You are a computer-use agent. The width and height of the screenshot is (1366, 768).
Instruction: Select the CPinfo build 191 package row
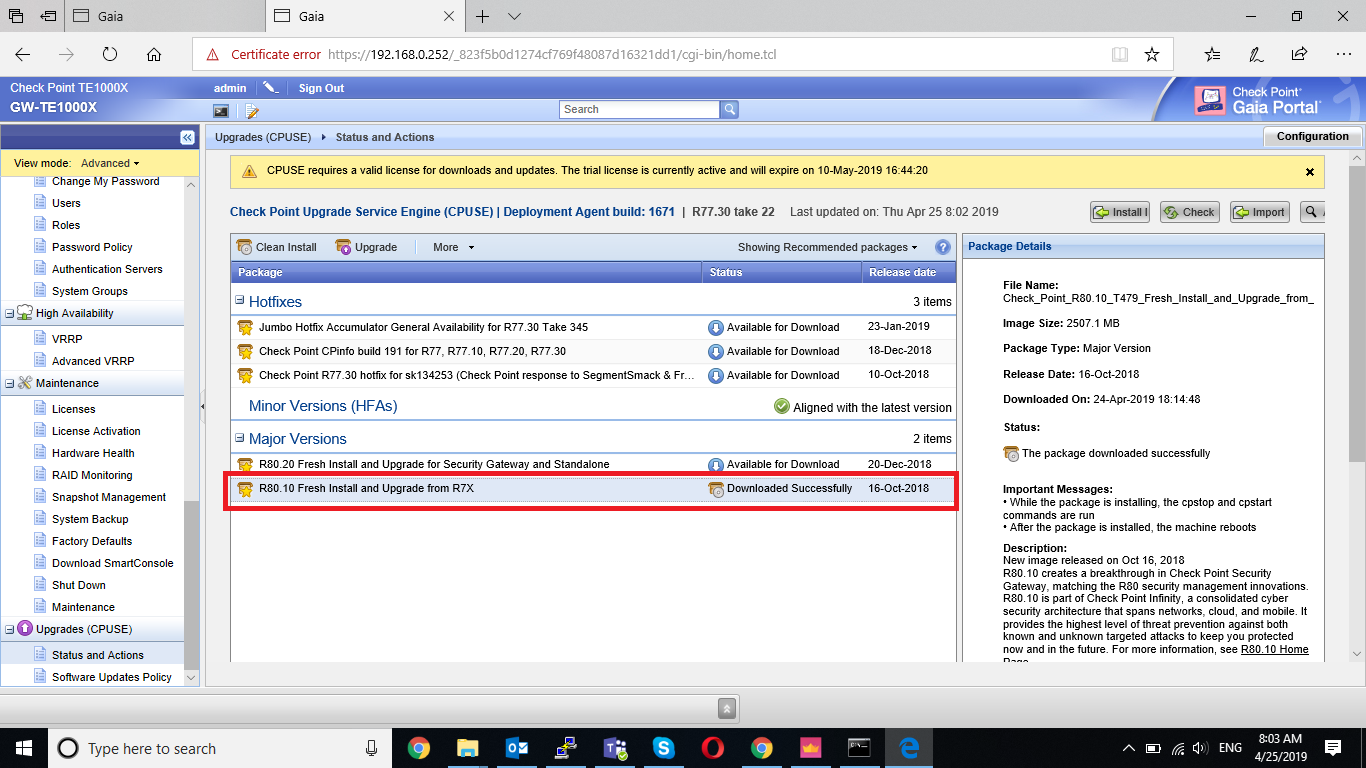click(x=594, y=351)
